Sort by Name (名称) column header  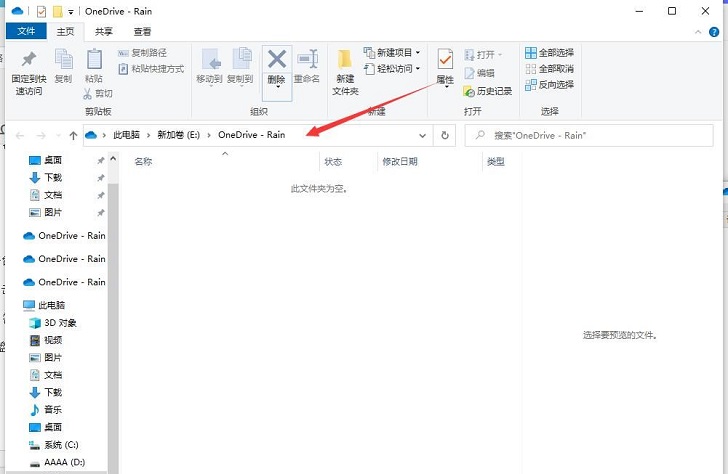pyautogui.click(x=143, y=162)
